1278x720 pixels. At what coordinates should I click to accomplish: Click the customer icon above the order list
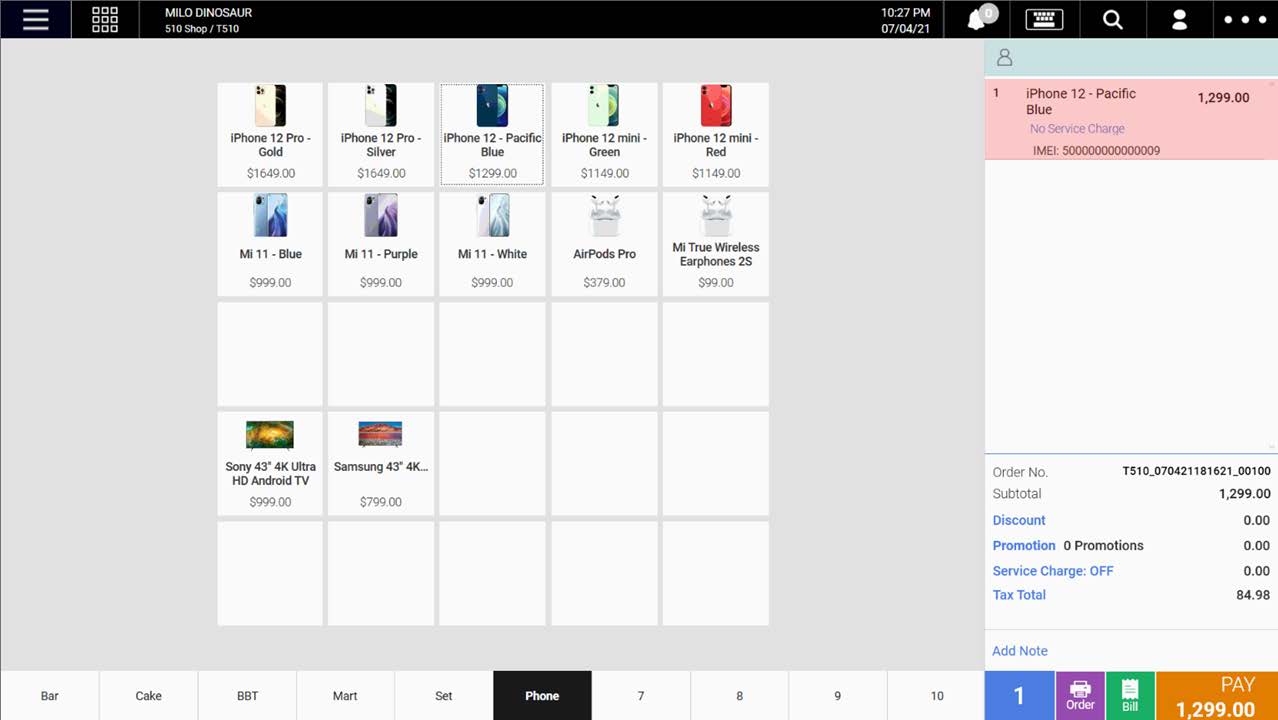[x=1005, y=58]
